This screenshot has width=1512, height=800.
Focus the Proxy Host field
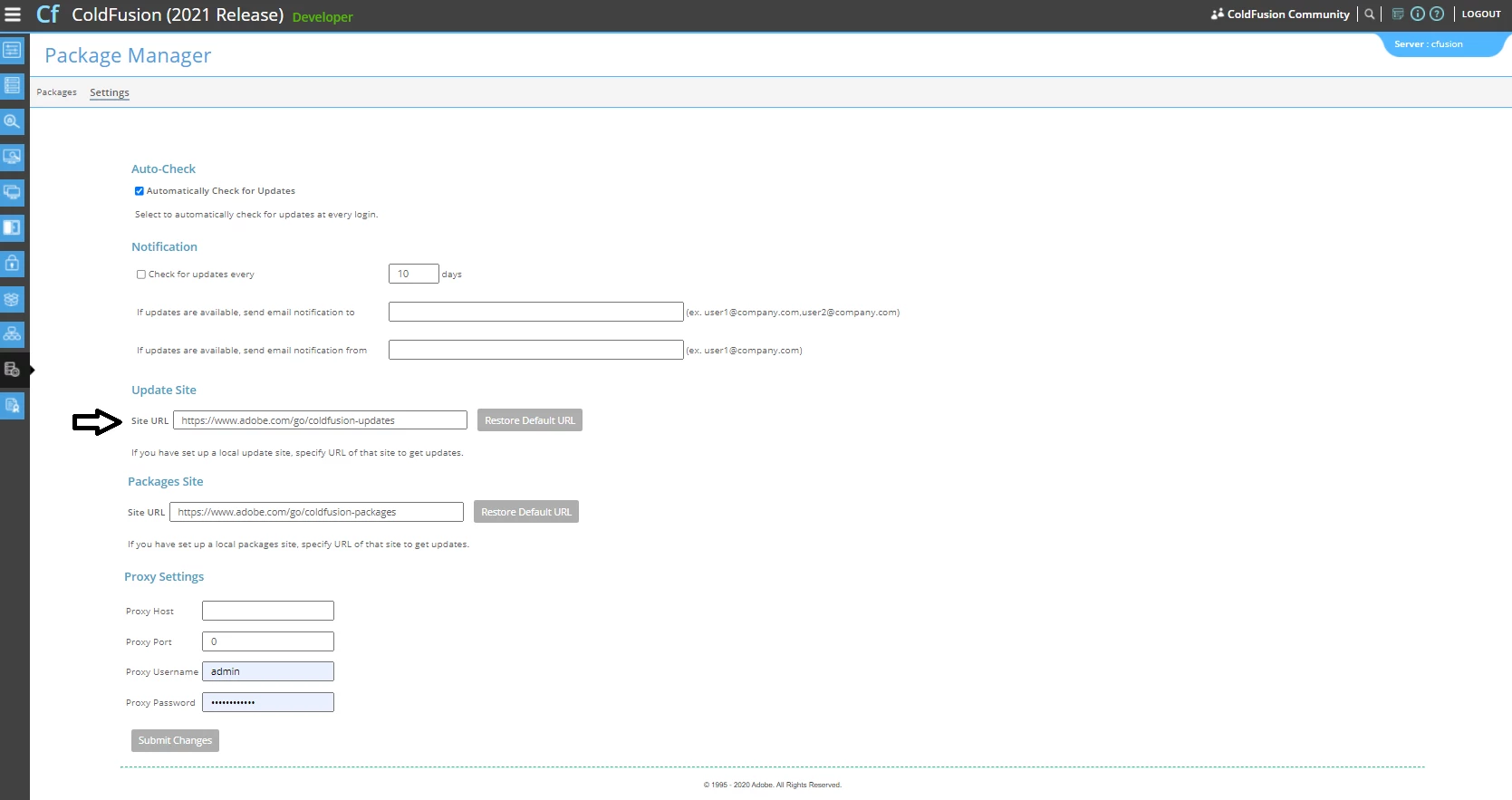[268, 611]
